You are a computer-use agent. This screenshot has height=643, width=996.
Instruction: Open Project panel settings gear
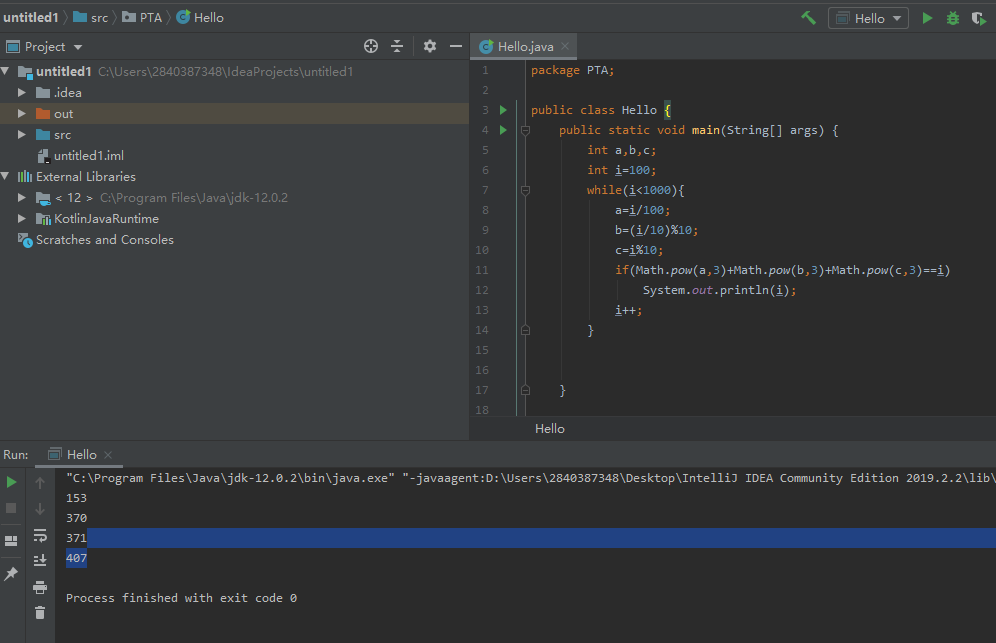tap(430, 46)
